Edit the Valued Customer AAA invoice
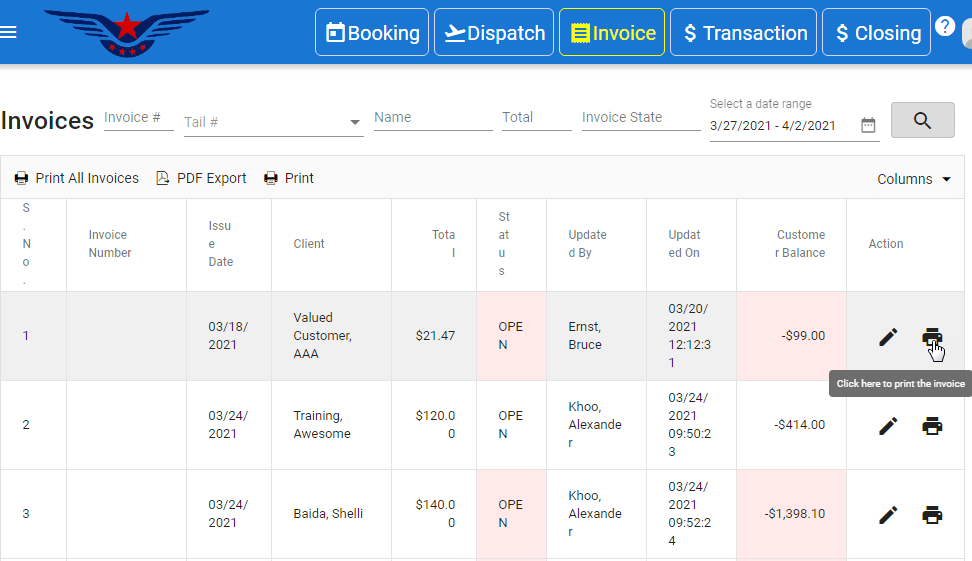The height and width of the screenshot is (561, 972). point(888,337)
